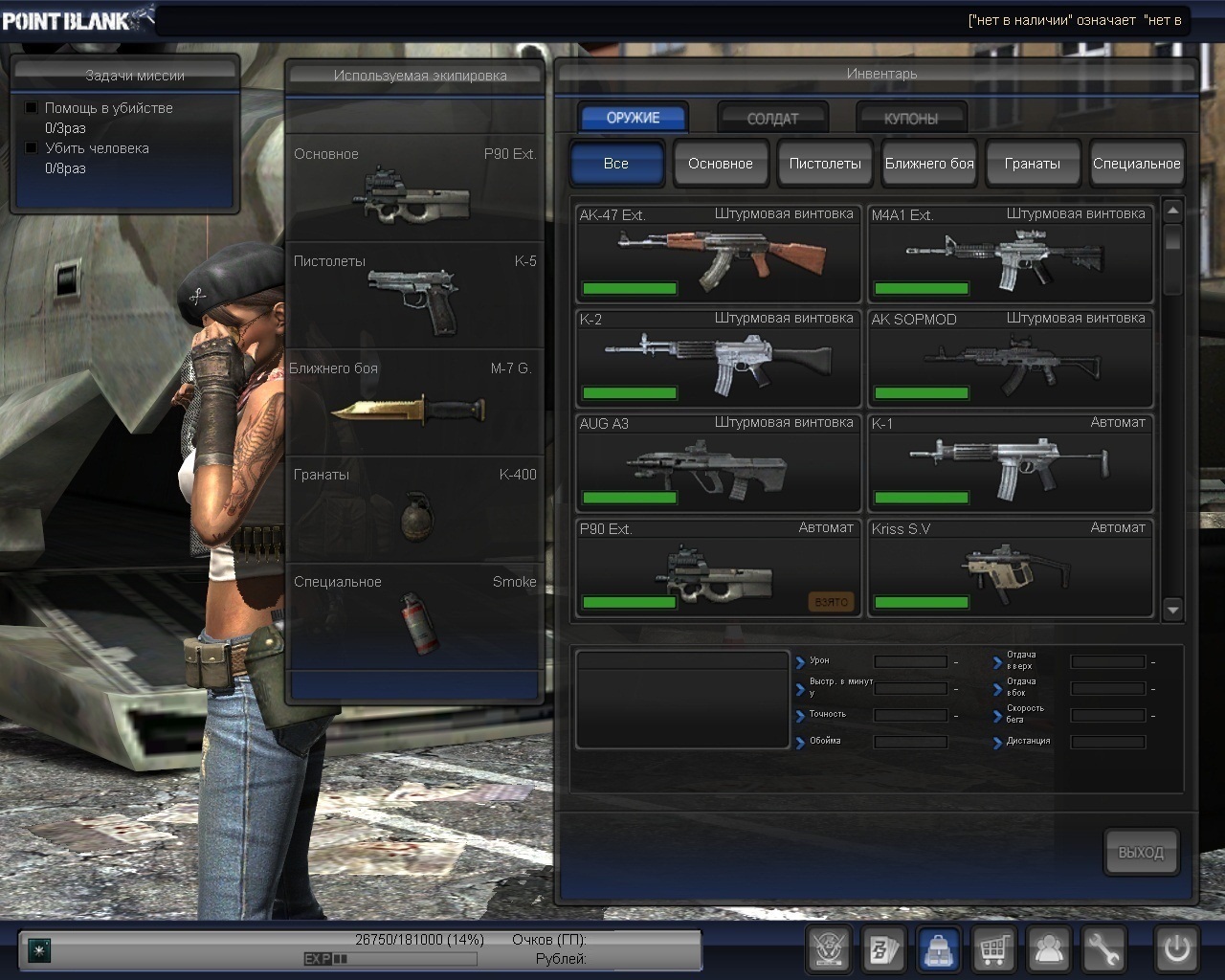Screen dimensions: 1225x980
Task: Click the Отдача вбок stat arrow
Action: pos(997,689)
